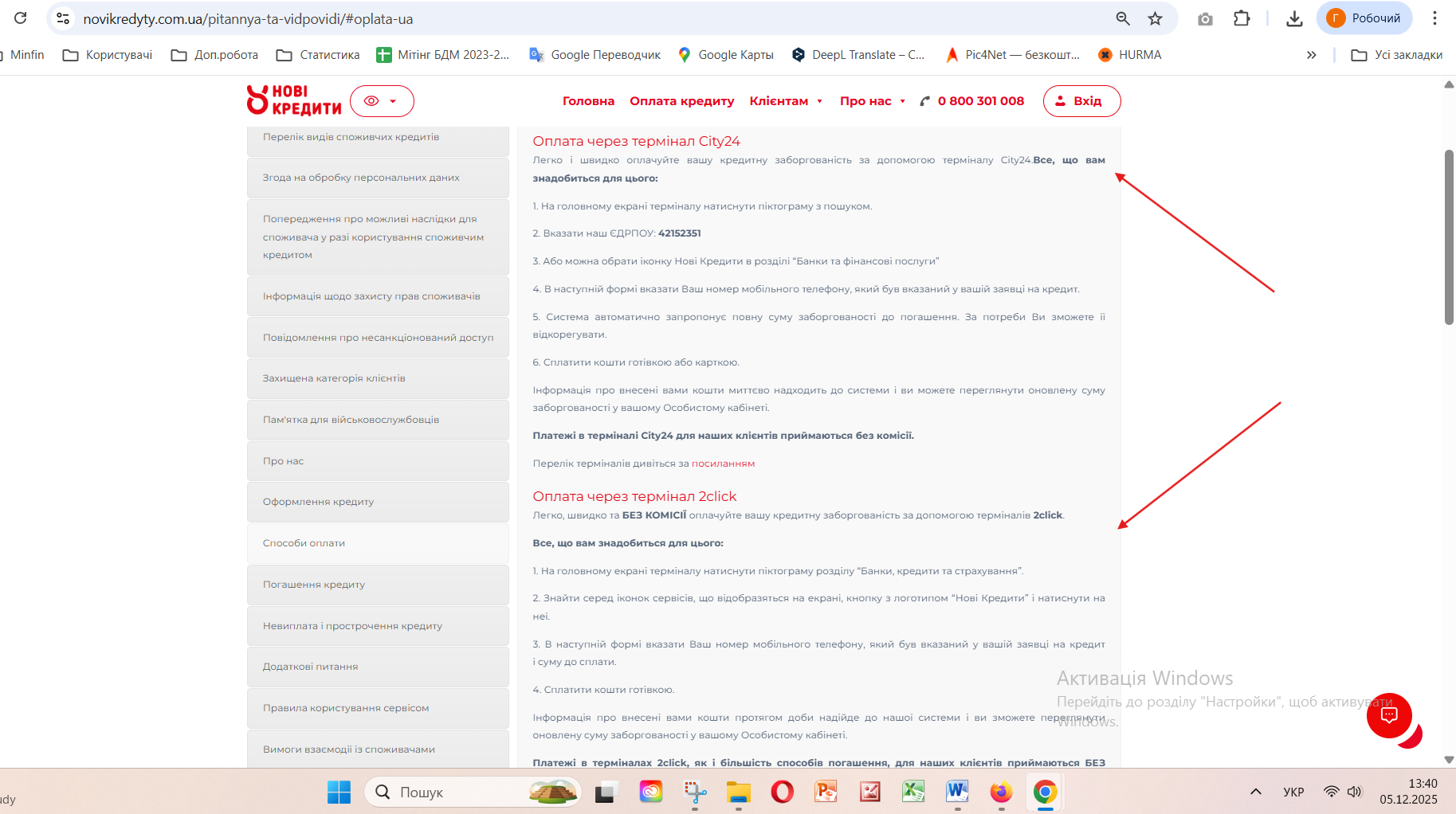Open Excel from the taskbar
The height and width of the screenshot is (814, 1456).
click(913, 792)
